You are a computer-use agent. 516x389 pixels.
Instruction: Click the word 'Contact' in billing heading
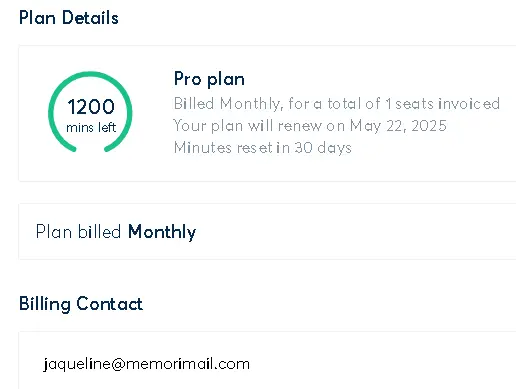110,304
